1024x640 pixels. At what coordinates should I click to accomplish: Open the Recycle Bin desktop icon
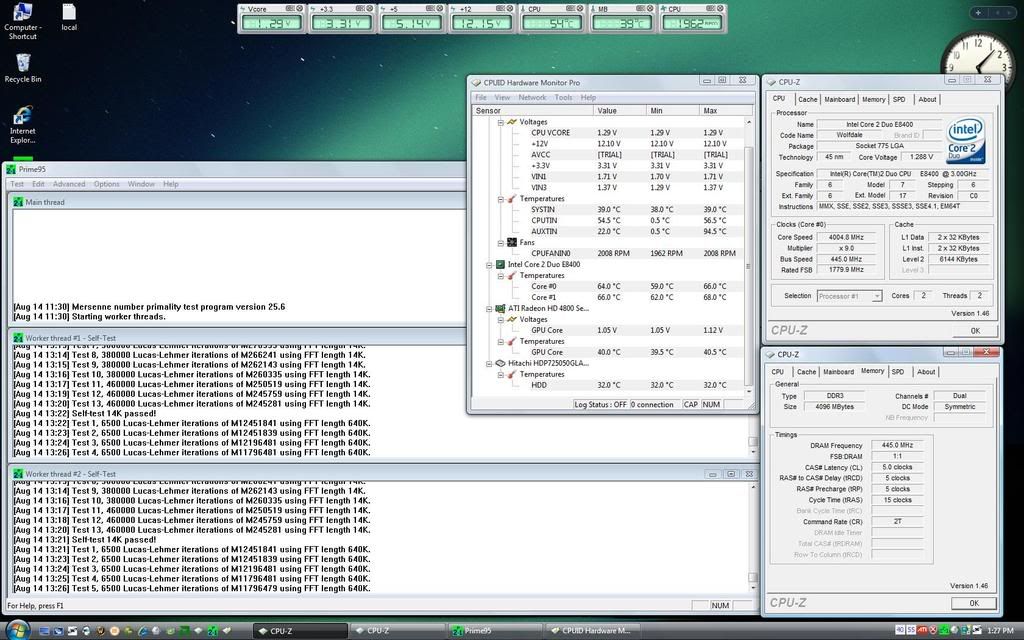click(x=23, y=68)
